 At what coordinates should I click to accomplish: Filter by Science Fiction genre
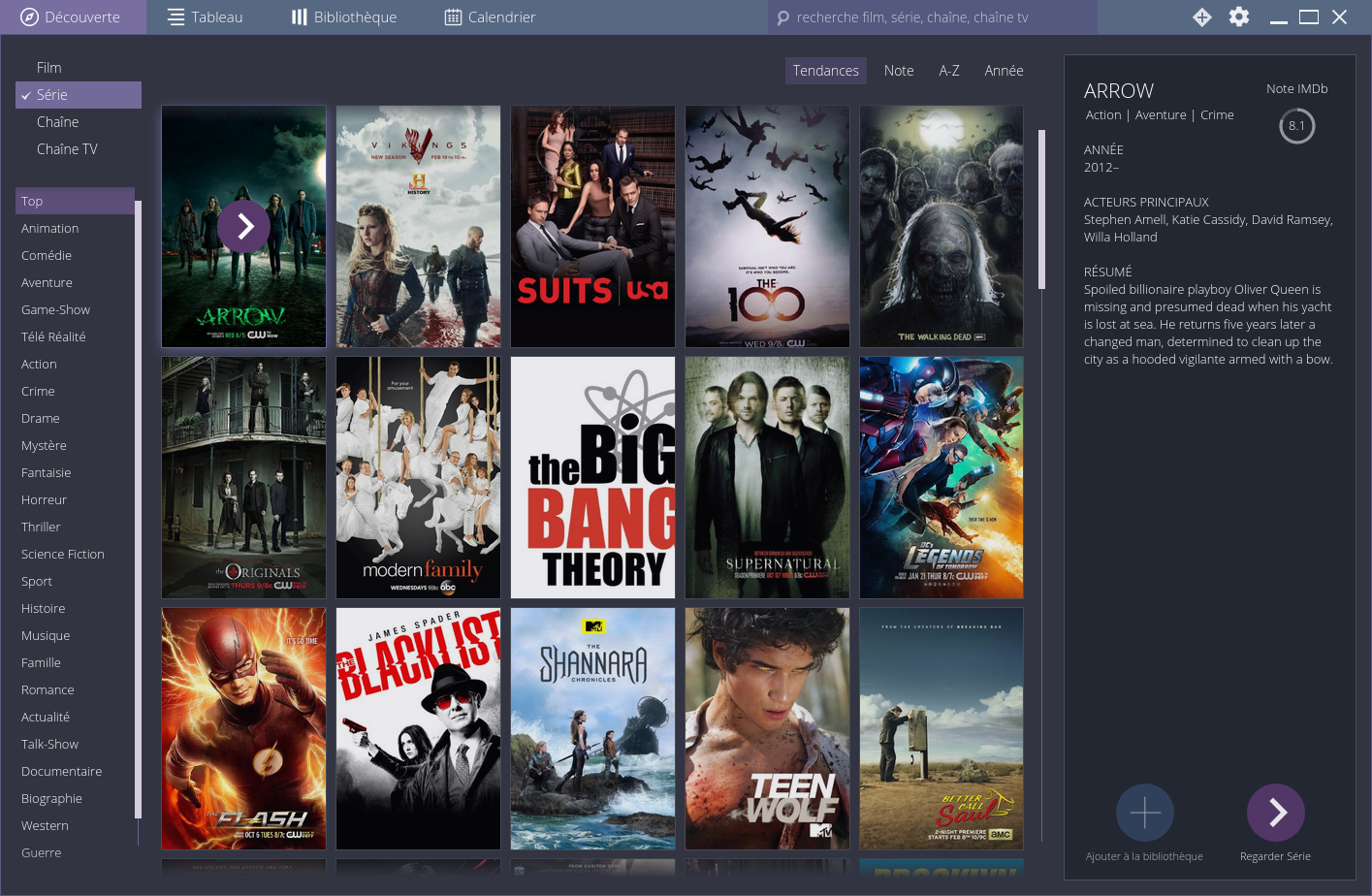pyautogui.click(x=75, y=555)
